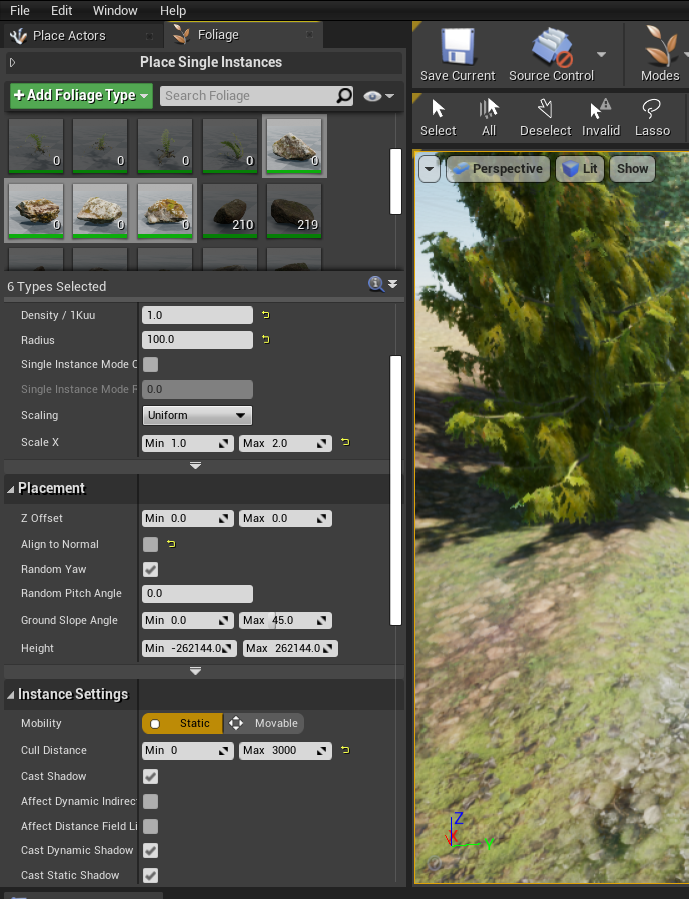The height and width of the screenshot is (899, 689).
Task: Click the search magnifier icon in Search Foliage
Action: pyautogui.click(x=344, y=95)
